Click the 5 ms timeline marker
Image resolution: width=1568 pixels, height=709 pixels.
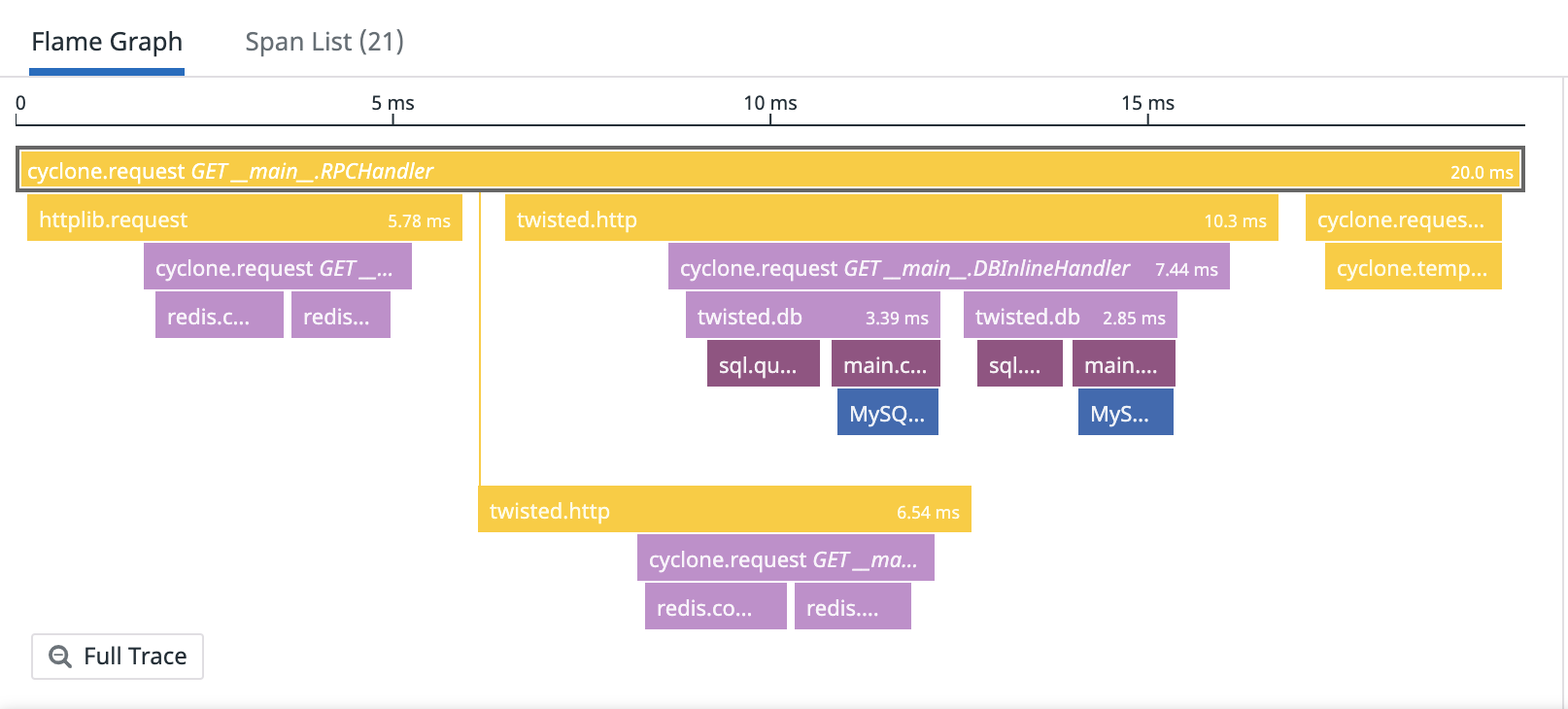392,103
